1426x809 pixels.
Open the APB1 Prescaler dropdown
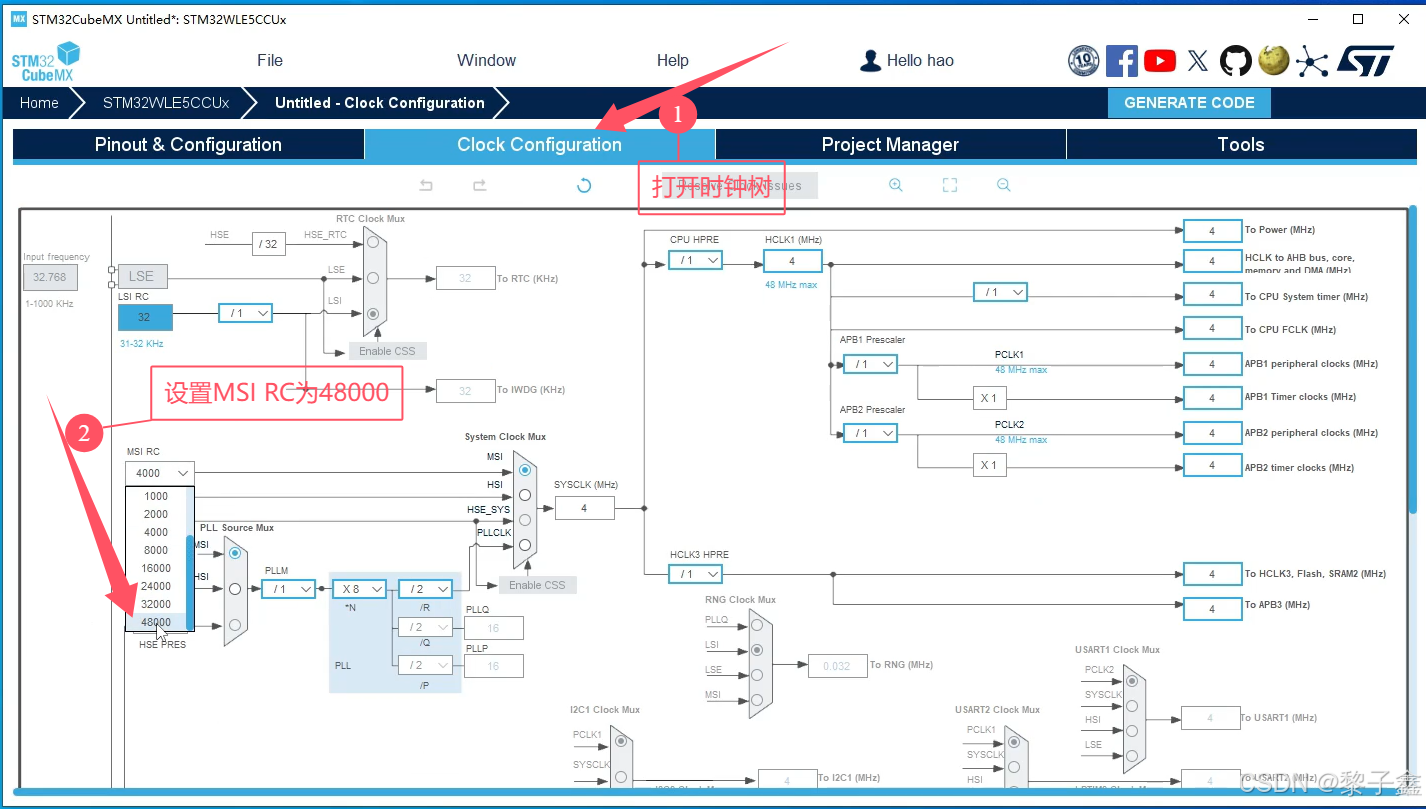870,364
